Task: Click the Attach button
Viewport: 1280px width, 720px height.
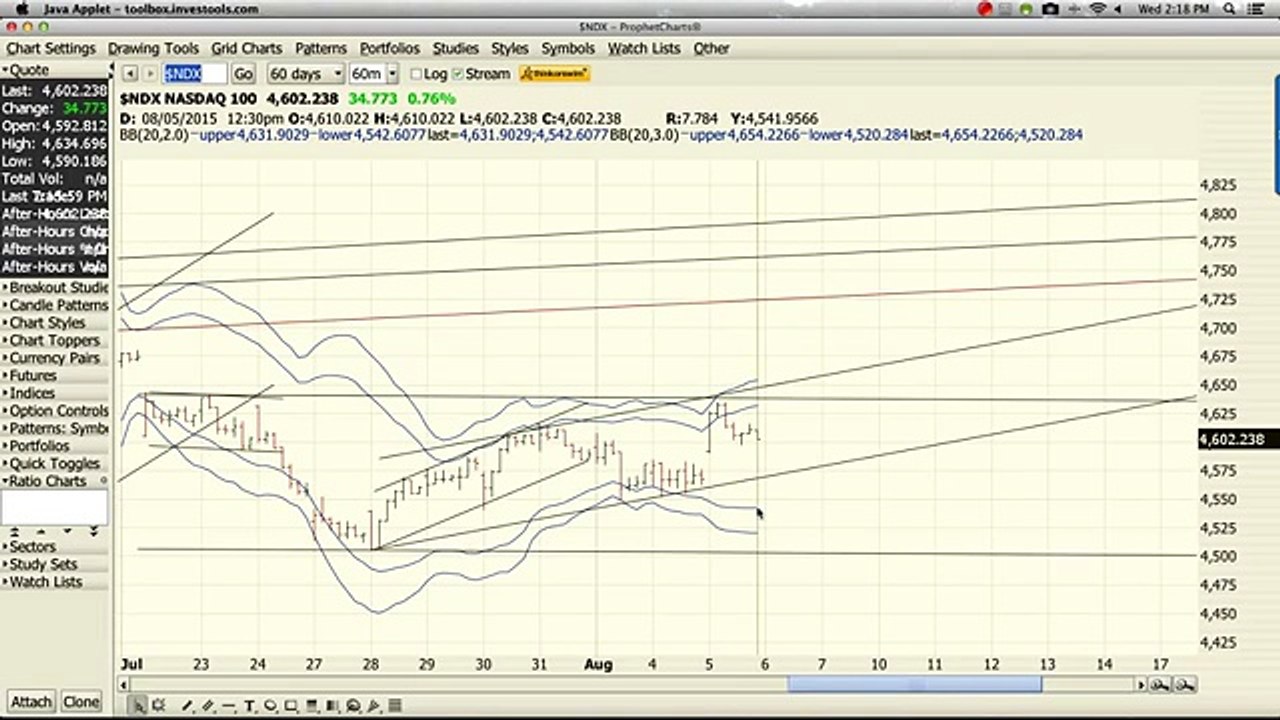Action: 31,701
